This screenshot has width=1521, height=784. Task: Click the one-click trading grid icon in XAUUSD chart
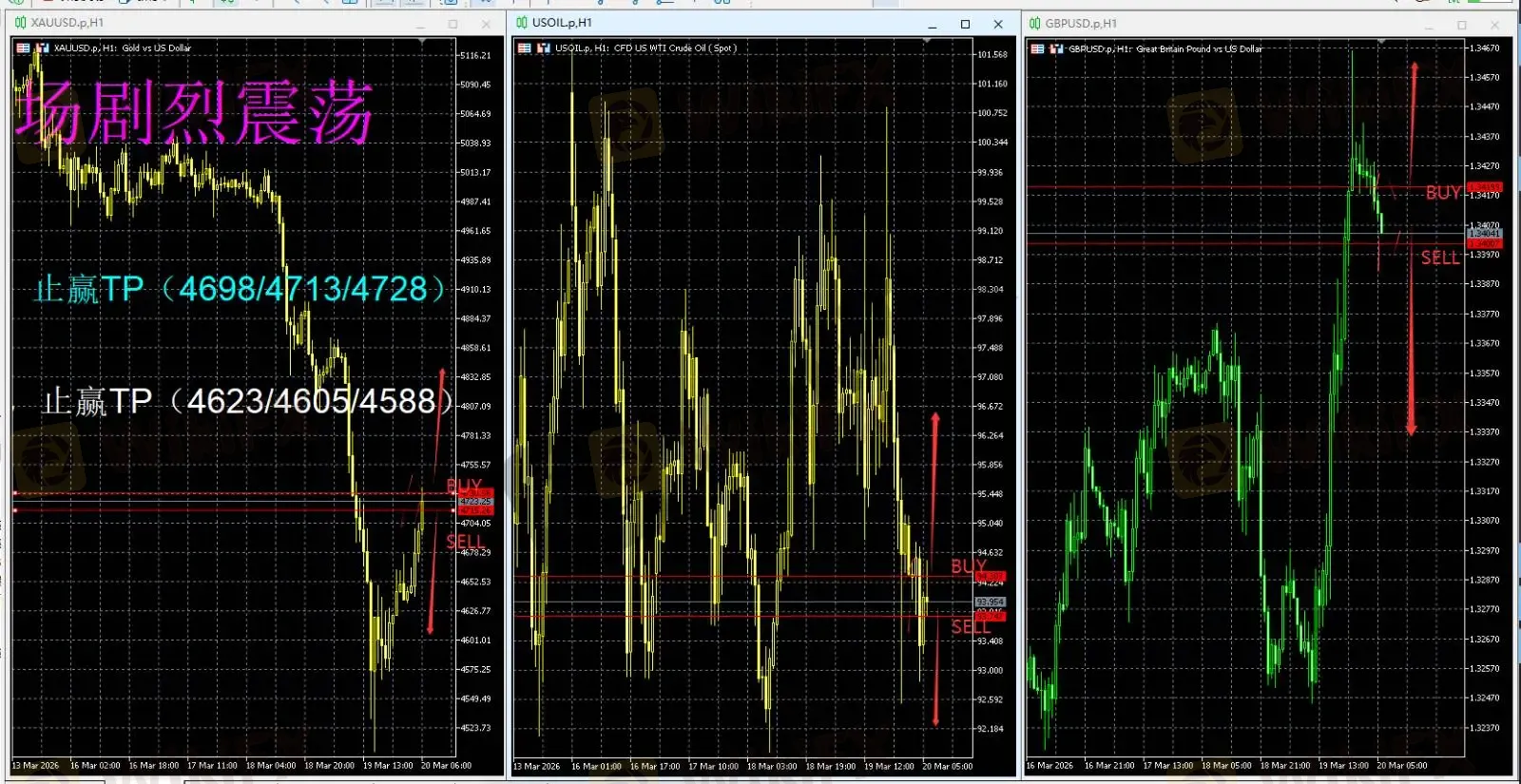coord(23,48)
